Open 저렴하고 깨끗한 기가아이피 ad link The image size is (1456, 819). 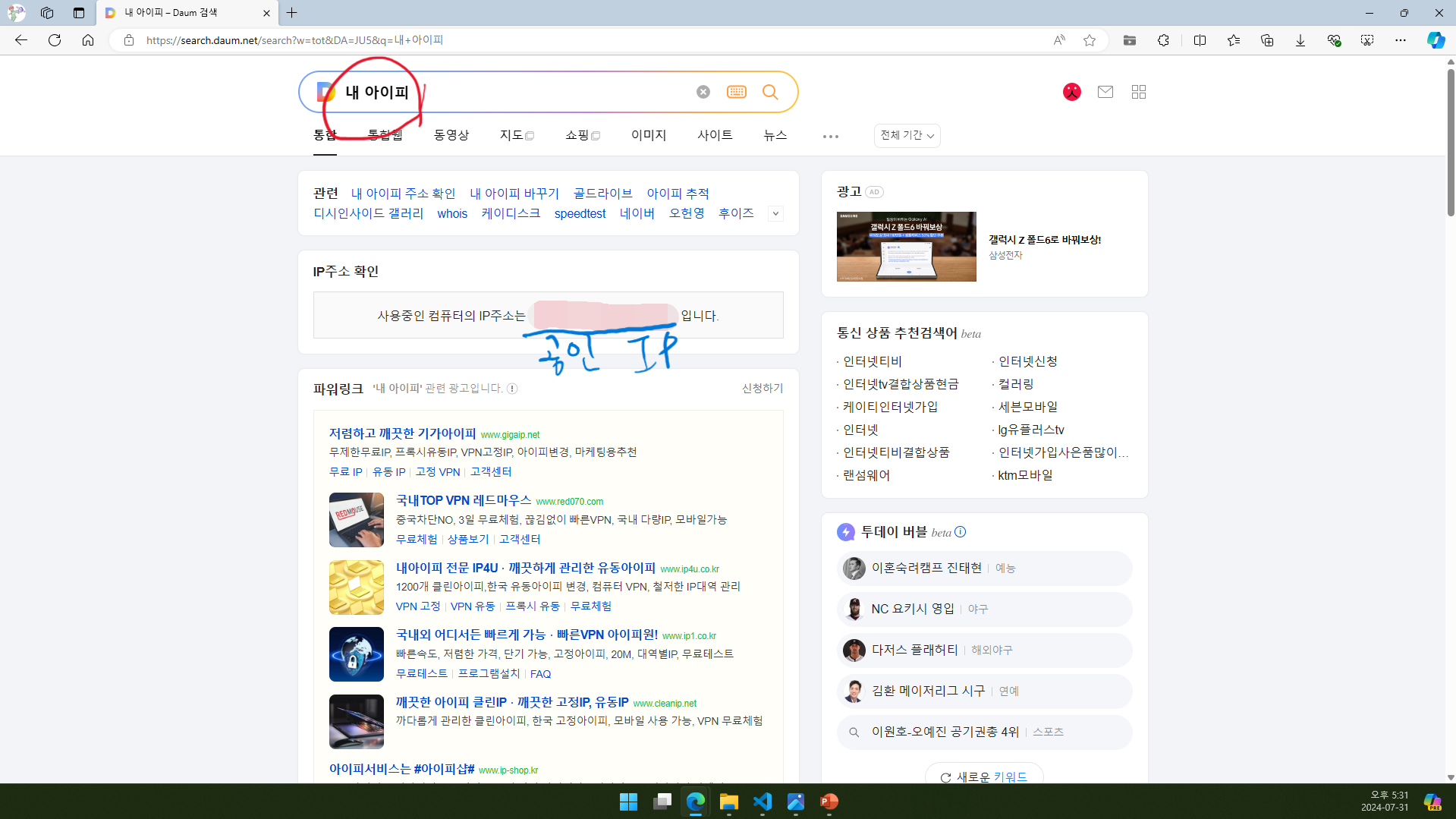click(x=402, y=433)
